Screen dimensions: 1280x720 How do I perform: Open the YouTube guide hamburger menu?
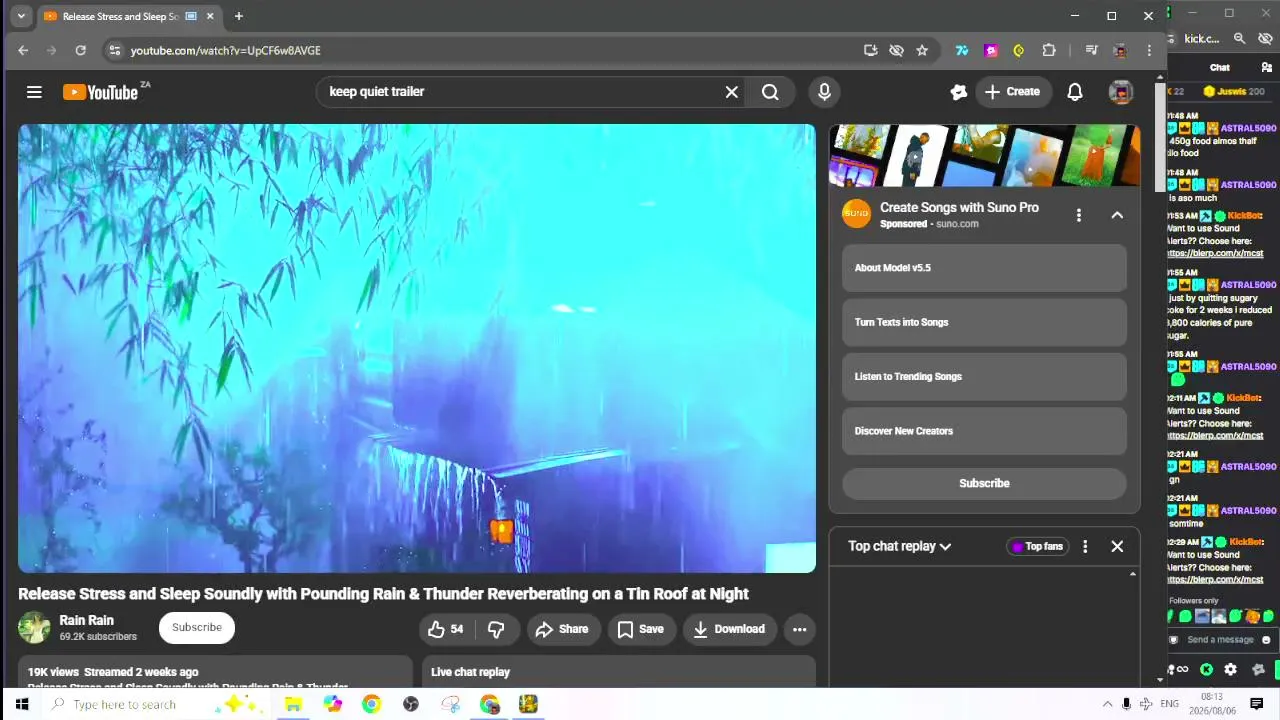click(34, 92)
